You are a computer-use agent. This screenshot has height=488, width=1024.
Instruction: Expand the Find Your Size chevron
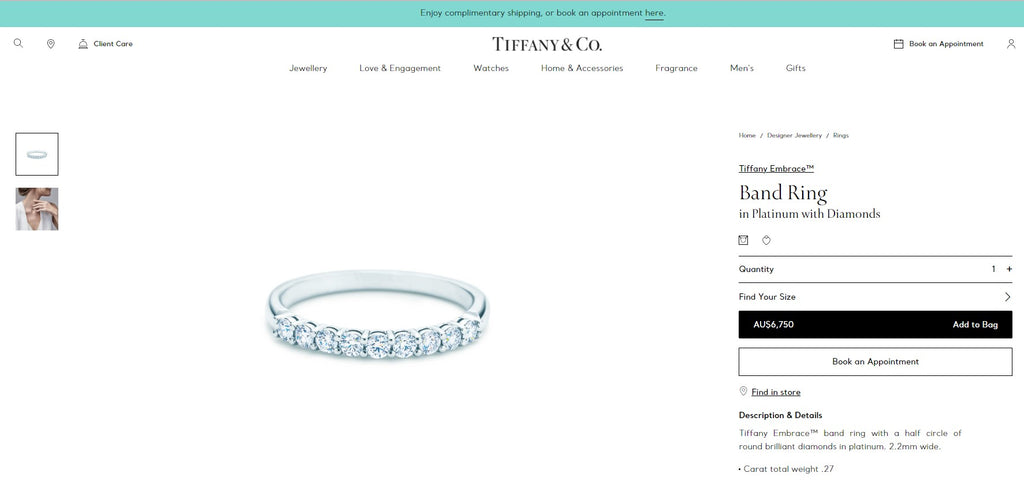(x=1008, y=297)
